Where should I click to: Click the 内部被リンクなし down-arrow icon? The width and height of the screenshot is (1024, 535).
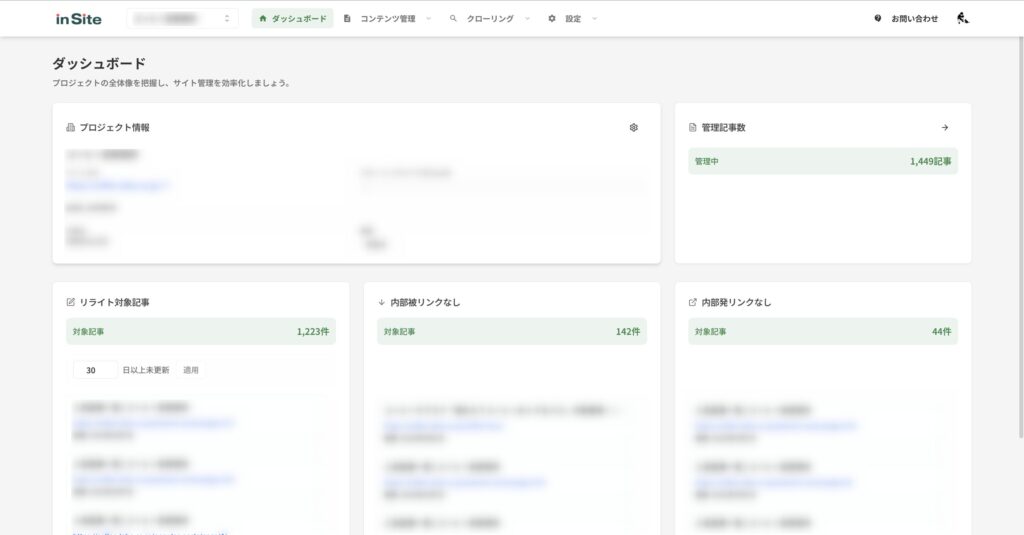[381, 302]
